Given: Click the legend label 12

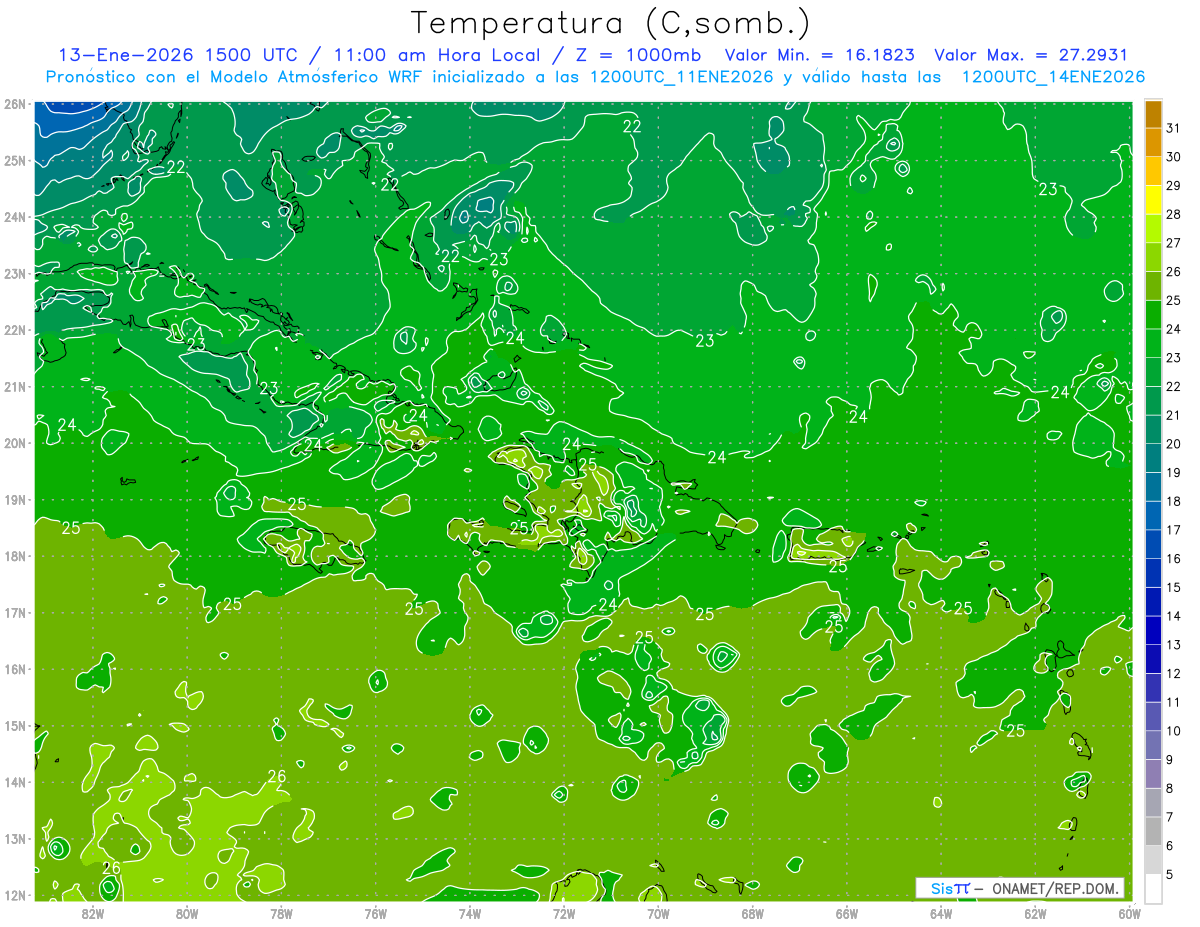Looking at the screenshot, I should pyautogui.click(x=1174, y=673).
